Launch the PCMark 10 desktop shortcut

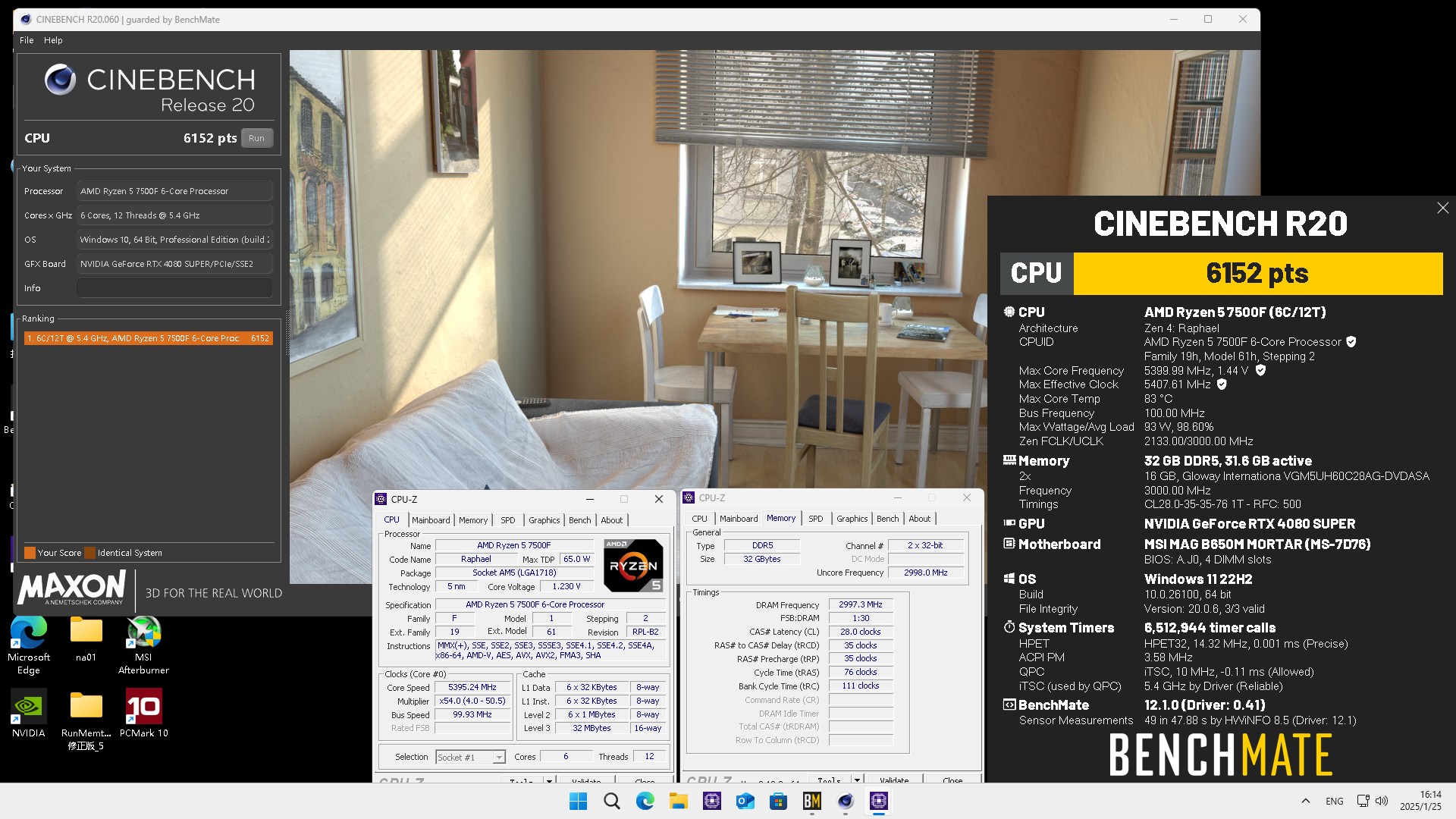[x=143, y=714]
